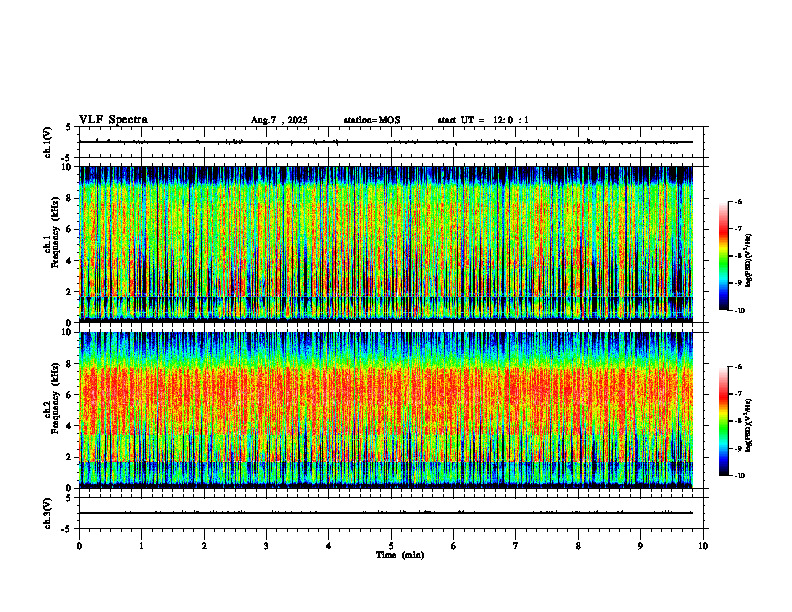Click the "-10" tick on ch.2 color bar
Screen dimensions: 792x612
point(740,476)
